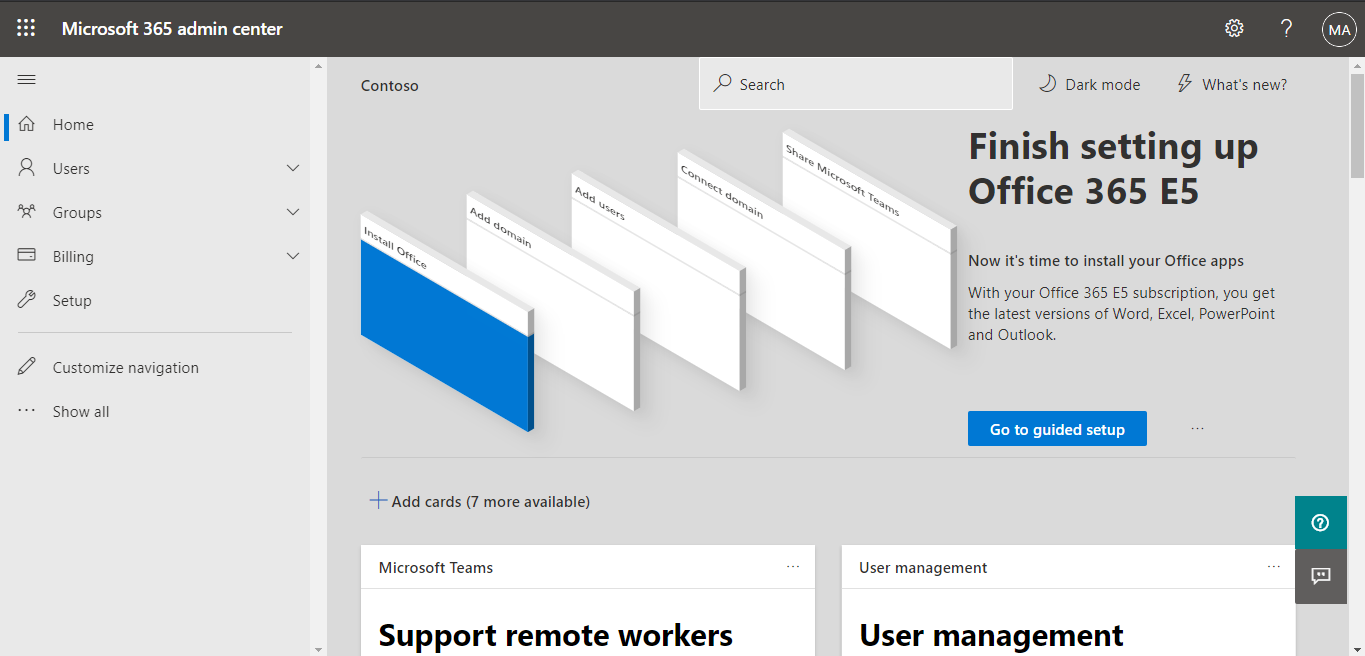The image size is (1365, 656).
Task: Open the help panel on the right edge
Action: point(1320,522)
